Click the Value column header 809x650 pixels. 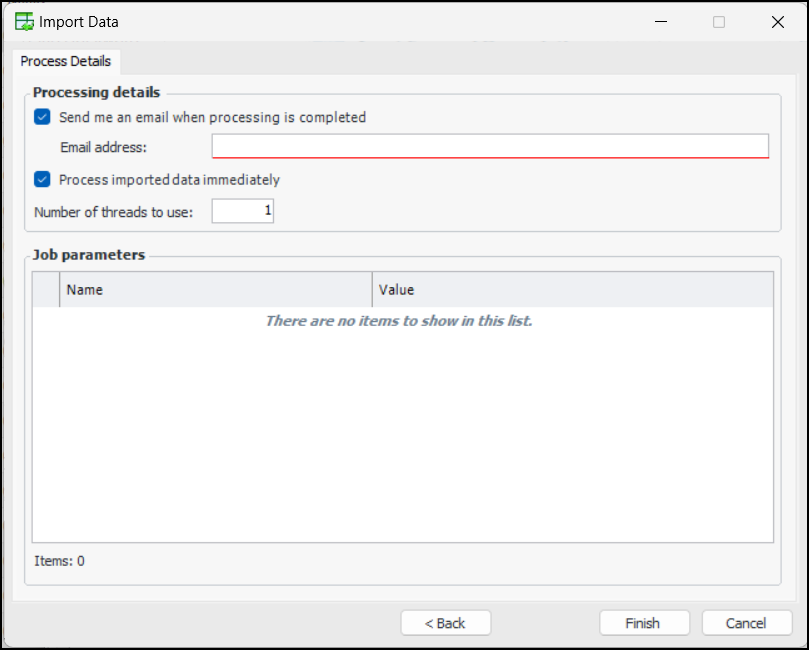(x=572, y=290)
